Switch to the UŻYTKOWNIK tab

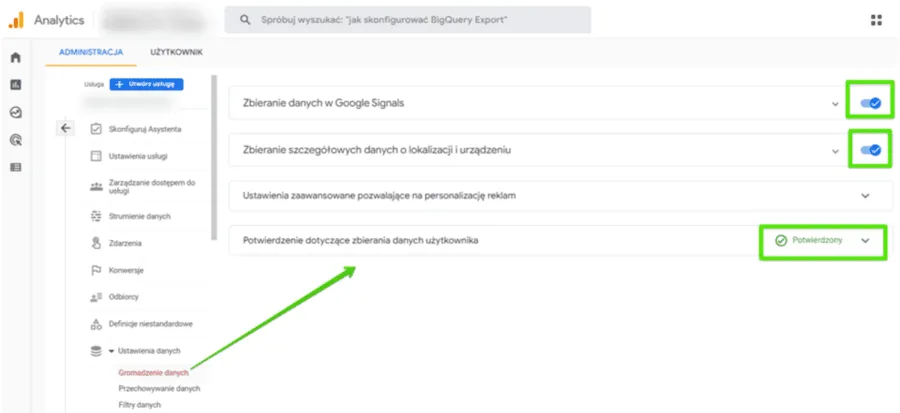click(x=176, y=52)
